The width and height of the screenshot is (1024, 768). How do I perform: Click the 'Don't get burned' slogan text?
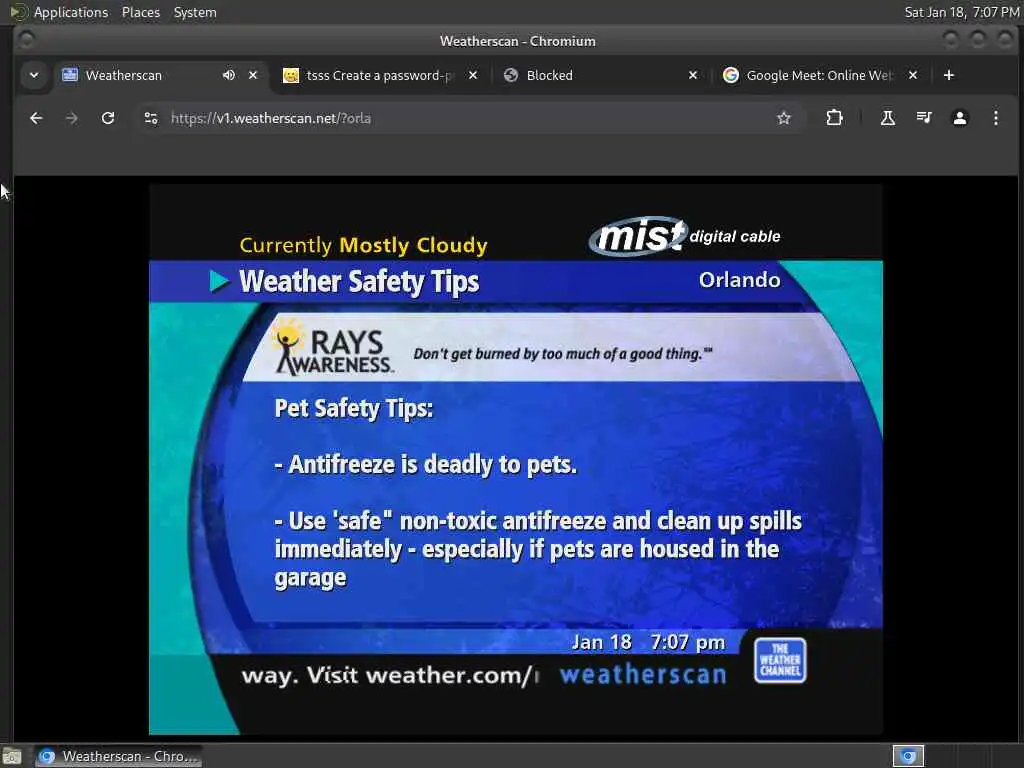(x=563, y=354)
